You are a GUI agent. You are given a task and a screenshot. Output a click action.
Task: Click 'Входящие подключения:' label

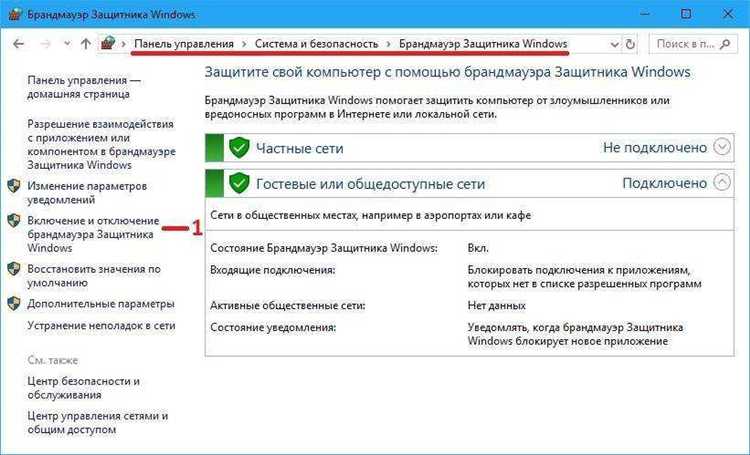pyautogui.click(x=273, y=270)
